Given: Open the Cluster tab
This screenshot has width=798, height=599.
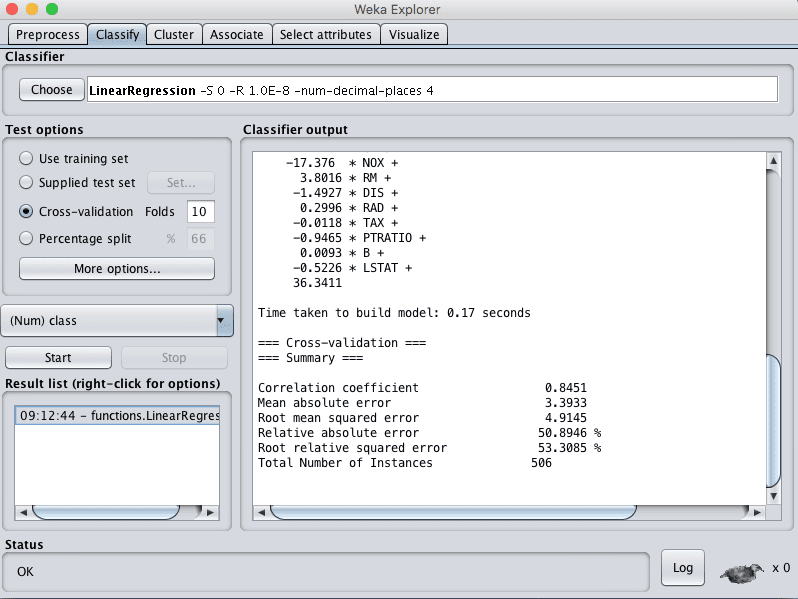Looking at the screenshot, I should coord(174,35).
